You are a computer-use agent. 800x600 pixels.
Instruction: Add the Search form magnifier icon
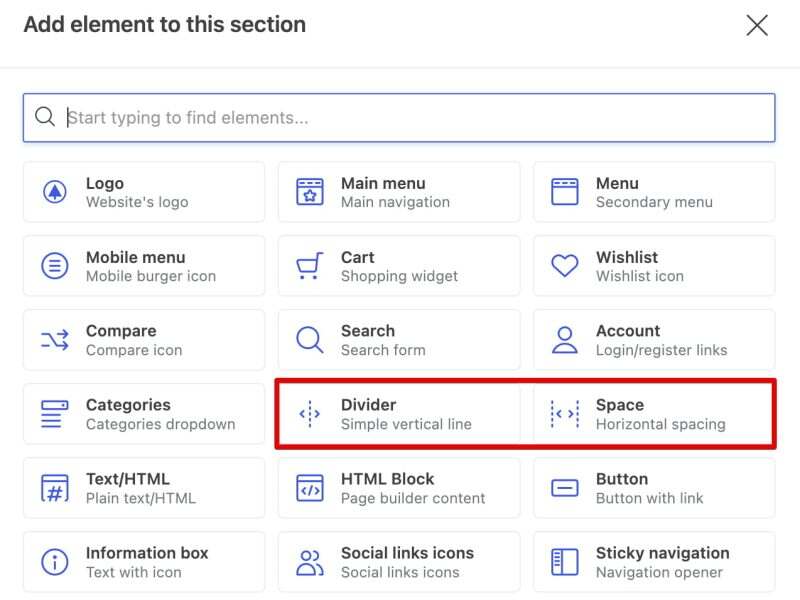(310, 340)
